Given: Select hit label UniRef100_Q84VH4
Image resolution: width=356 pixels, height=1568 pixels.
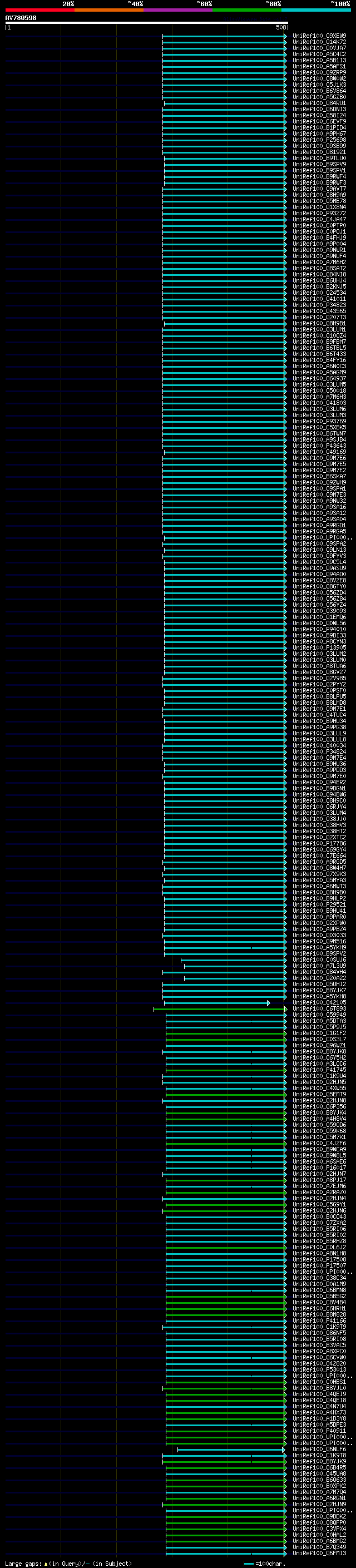Looking at the screenshot, I should 319,972.
